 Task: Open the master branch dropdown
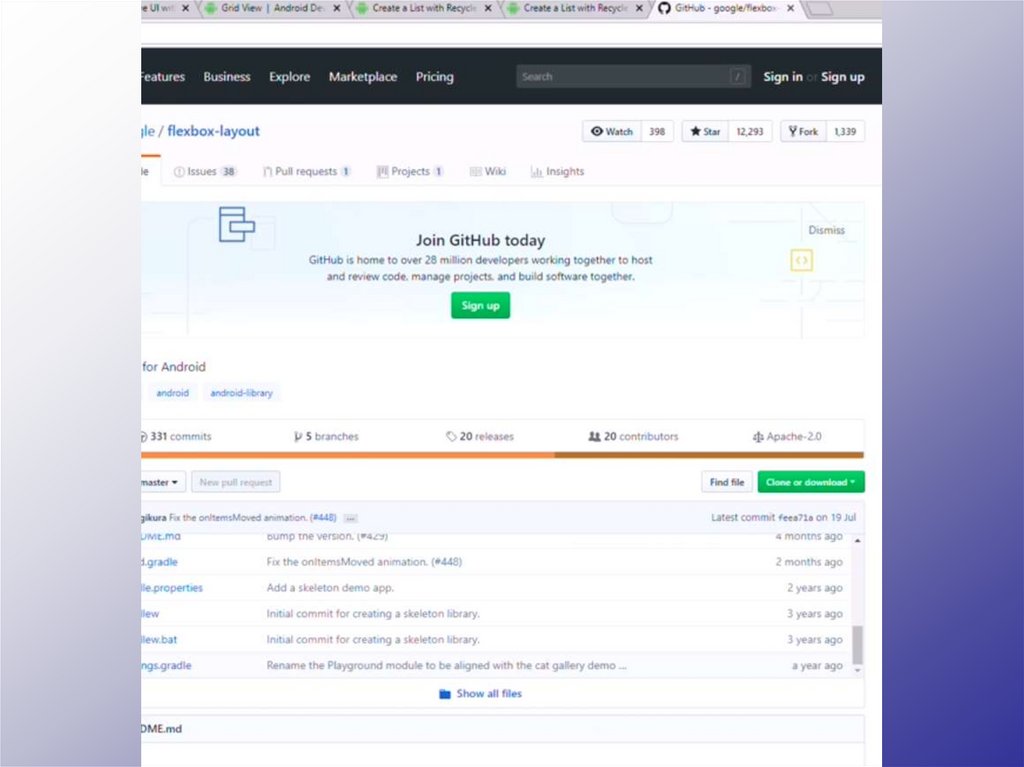click(163, 482)
